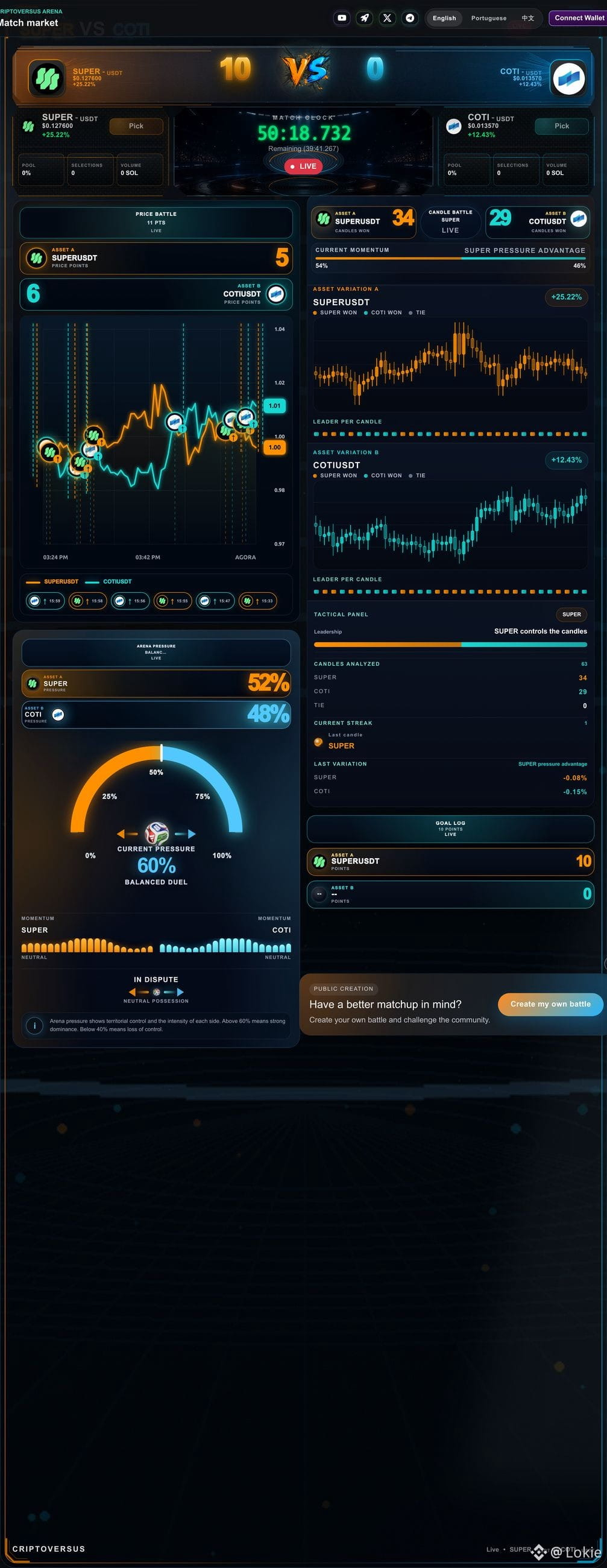Select the SUPER 15:33 price point chip
607x1568 pixels.
pos(258,601)
